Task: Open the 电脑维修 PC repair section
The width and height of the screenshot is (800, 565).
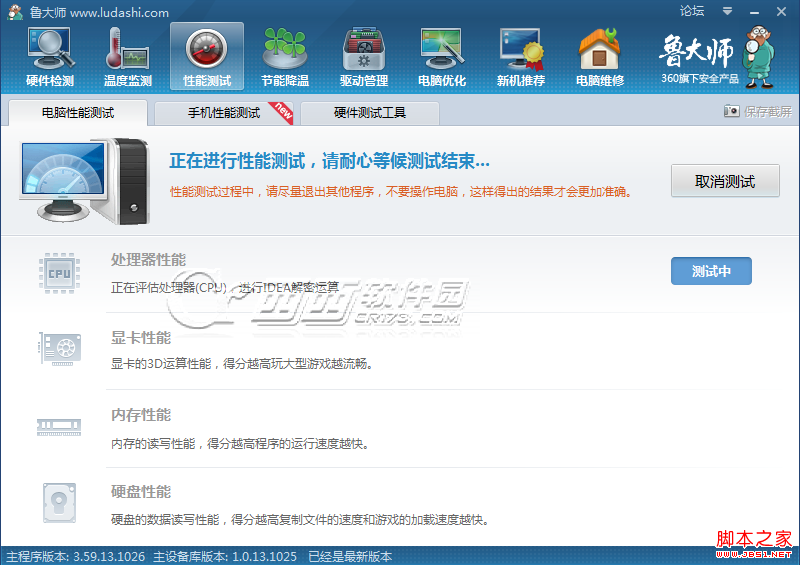Action: pyautogui.click(x=599, y=57)
